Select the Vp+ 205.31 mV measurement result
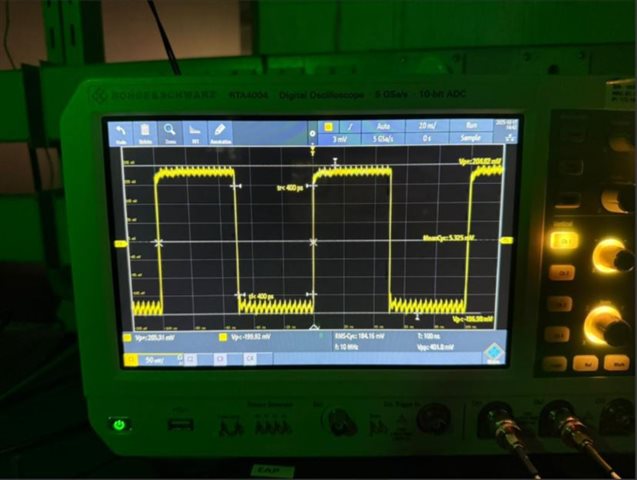The image size is (637, 480). [155, 337]
